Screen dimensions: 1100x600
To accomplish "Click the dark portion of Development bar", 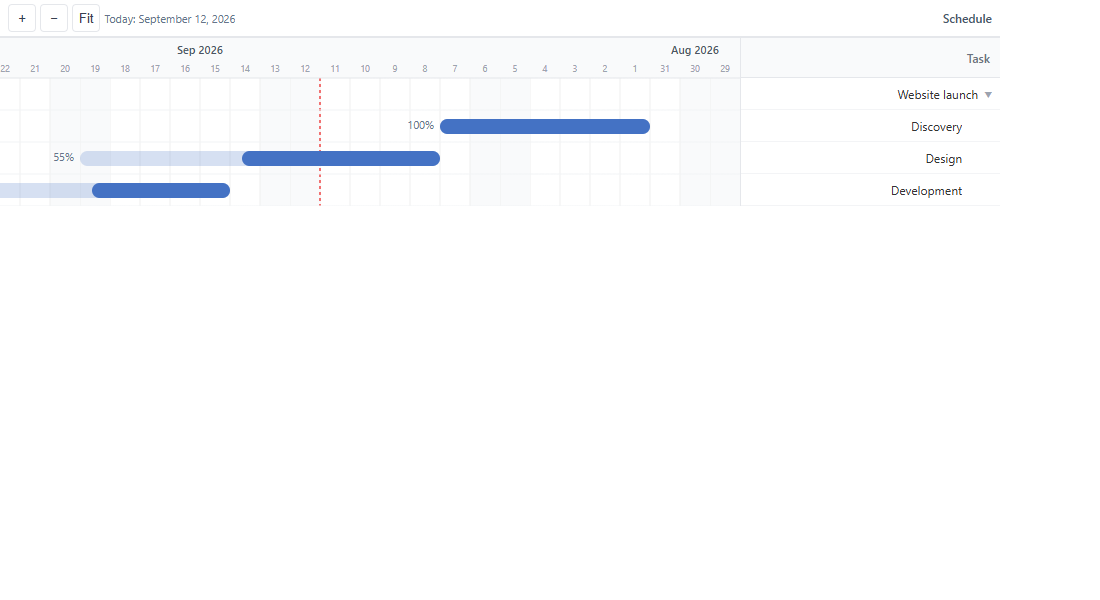I will (x=161, y=190).
